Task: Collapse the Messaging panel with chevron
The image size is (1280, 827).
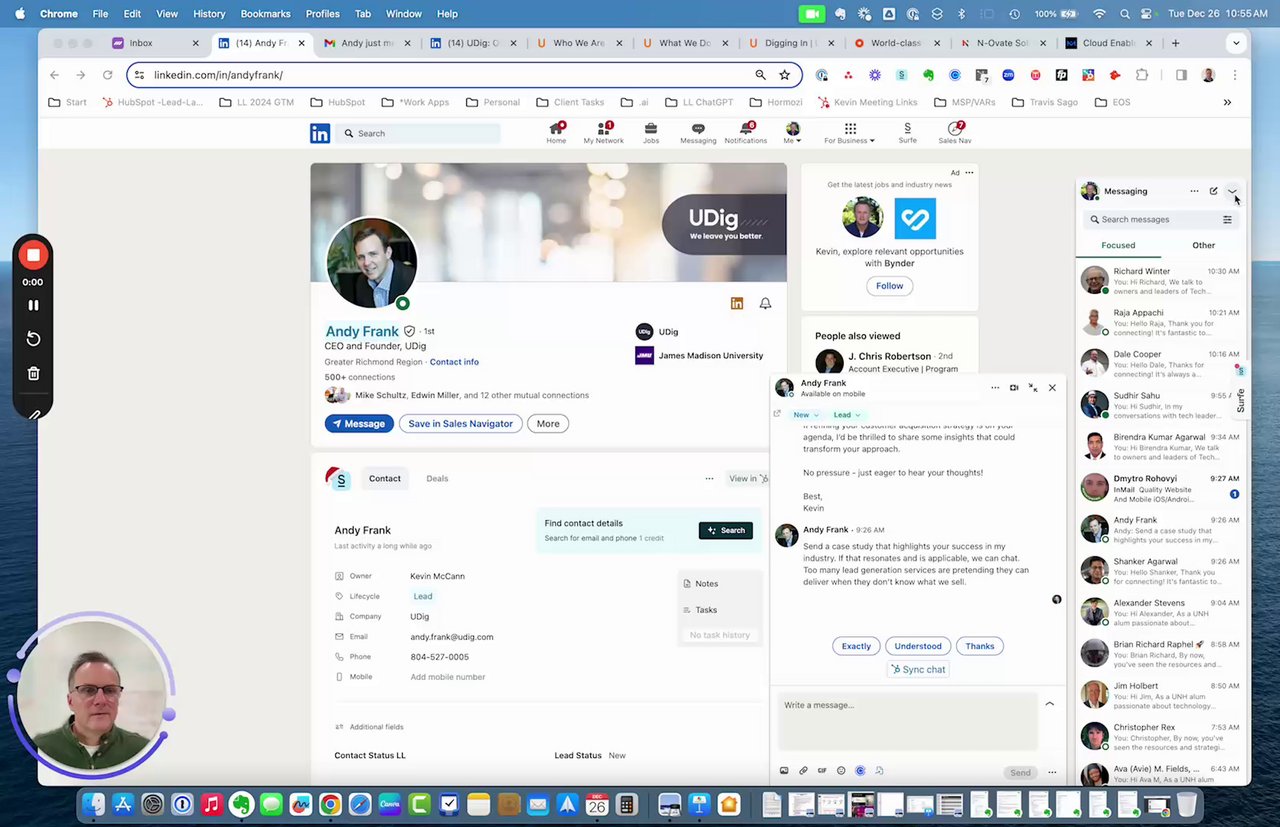Action: click(1232, 191)
